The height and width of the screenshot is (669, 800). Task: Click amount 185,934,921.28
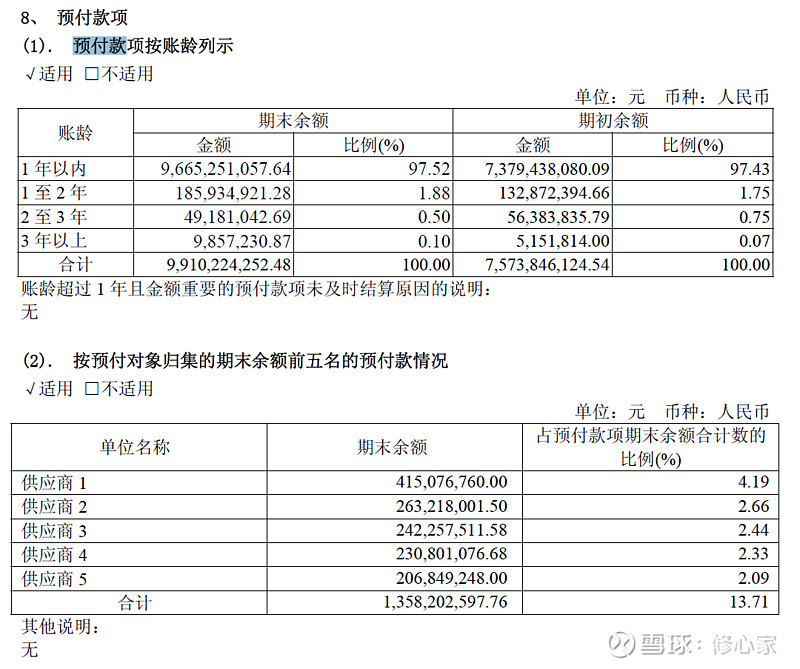[x=233, y=193]
